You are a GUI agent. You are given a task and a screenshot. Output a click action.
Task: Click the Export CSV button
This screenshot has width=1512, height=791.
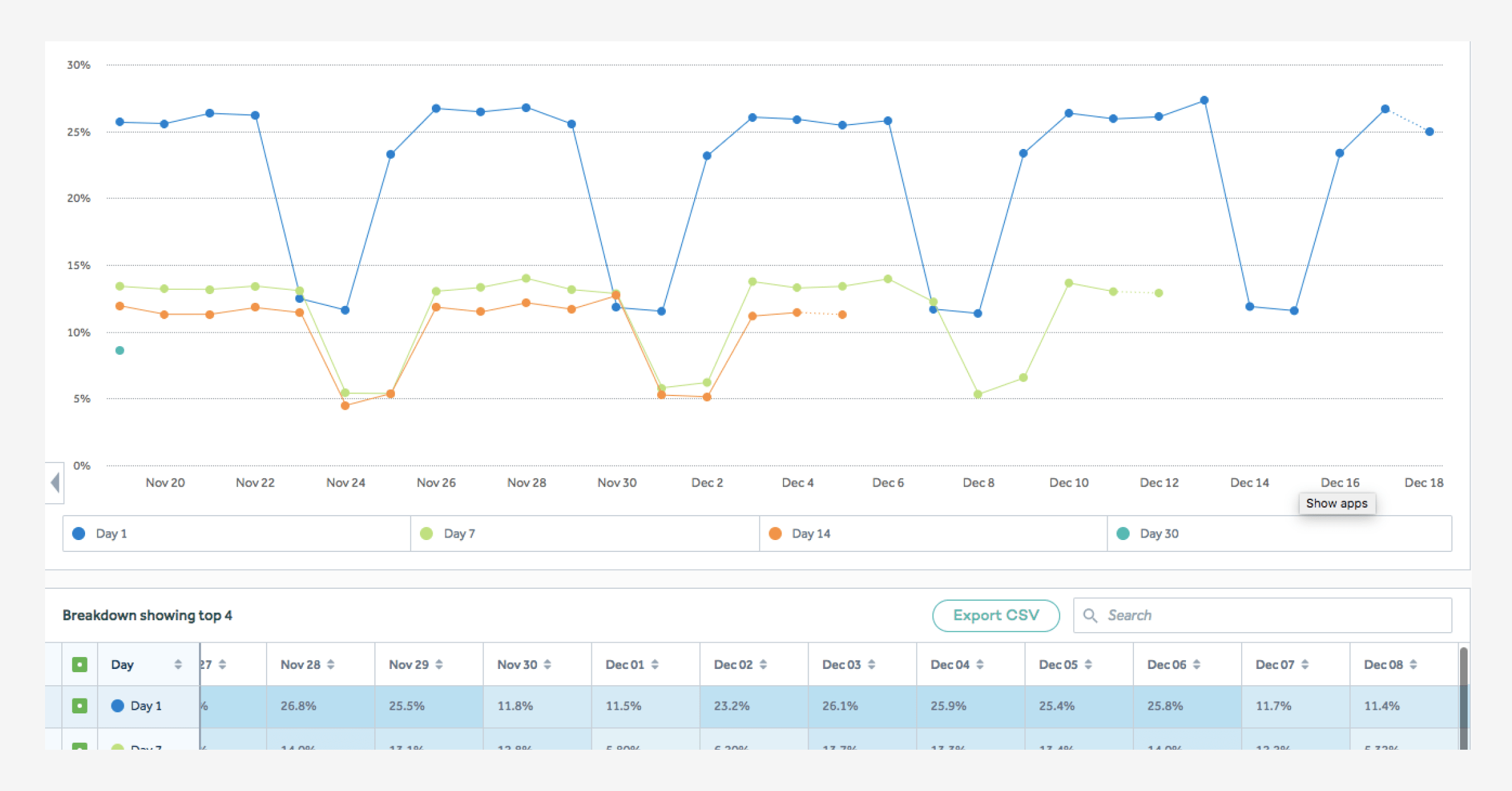point(996,615)
